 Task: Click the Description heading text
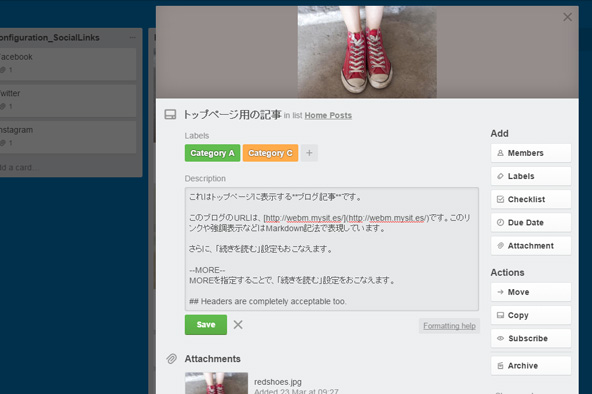point(205,178)
